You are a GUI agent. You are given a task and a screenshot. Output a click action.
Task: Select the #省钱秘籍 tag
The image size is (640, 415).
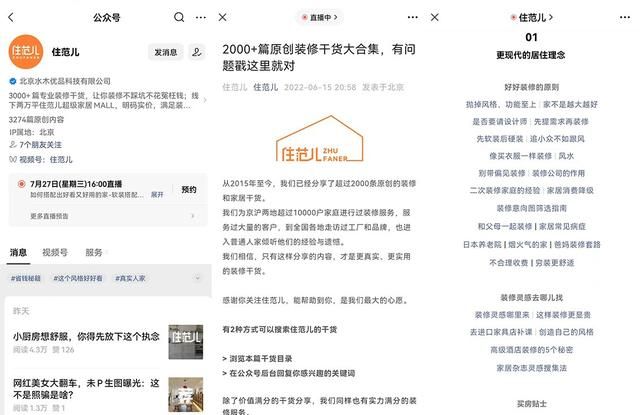tap(26, 278)
